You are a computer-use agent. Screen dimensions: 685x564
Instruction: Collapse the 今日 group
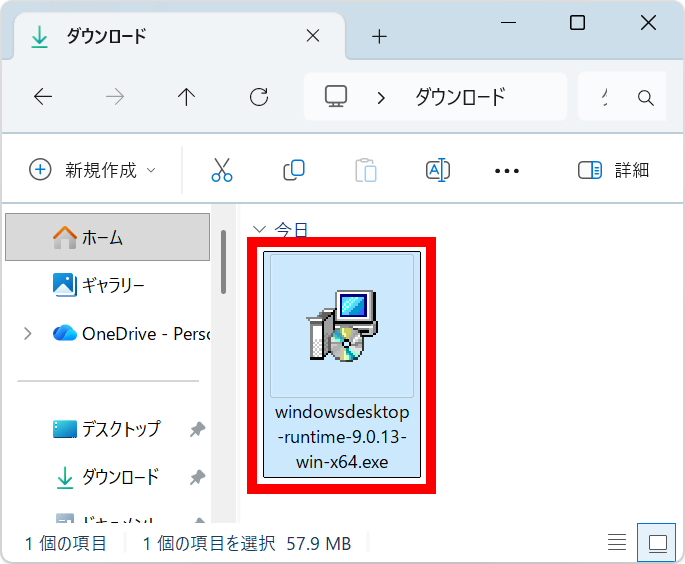pyautogui.click(x=260, y=229)
